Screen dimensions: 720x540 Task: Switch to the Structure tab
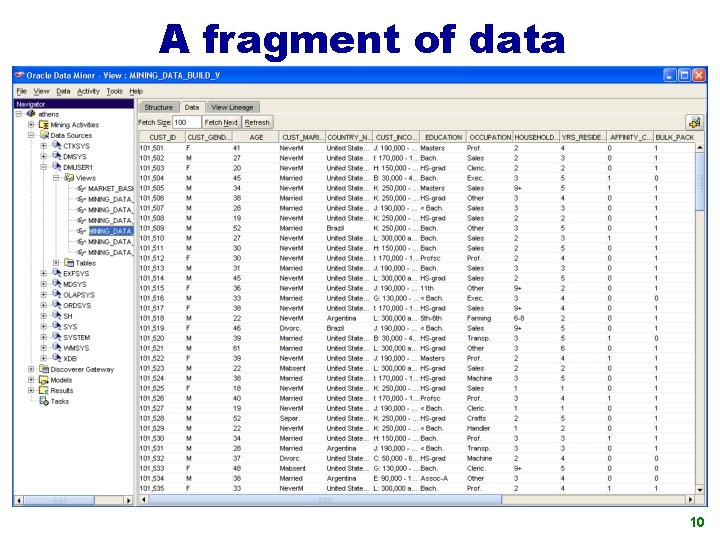pos(158,107)
